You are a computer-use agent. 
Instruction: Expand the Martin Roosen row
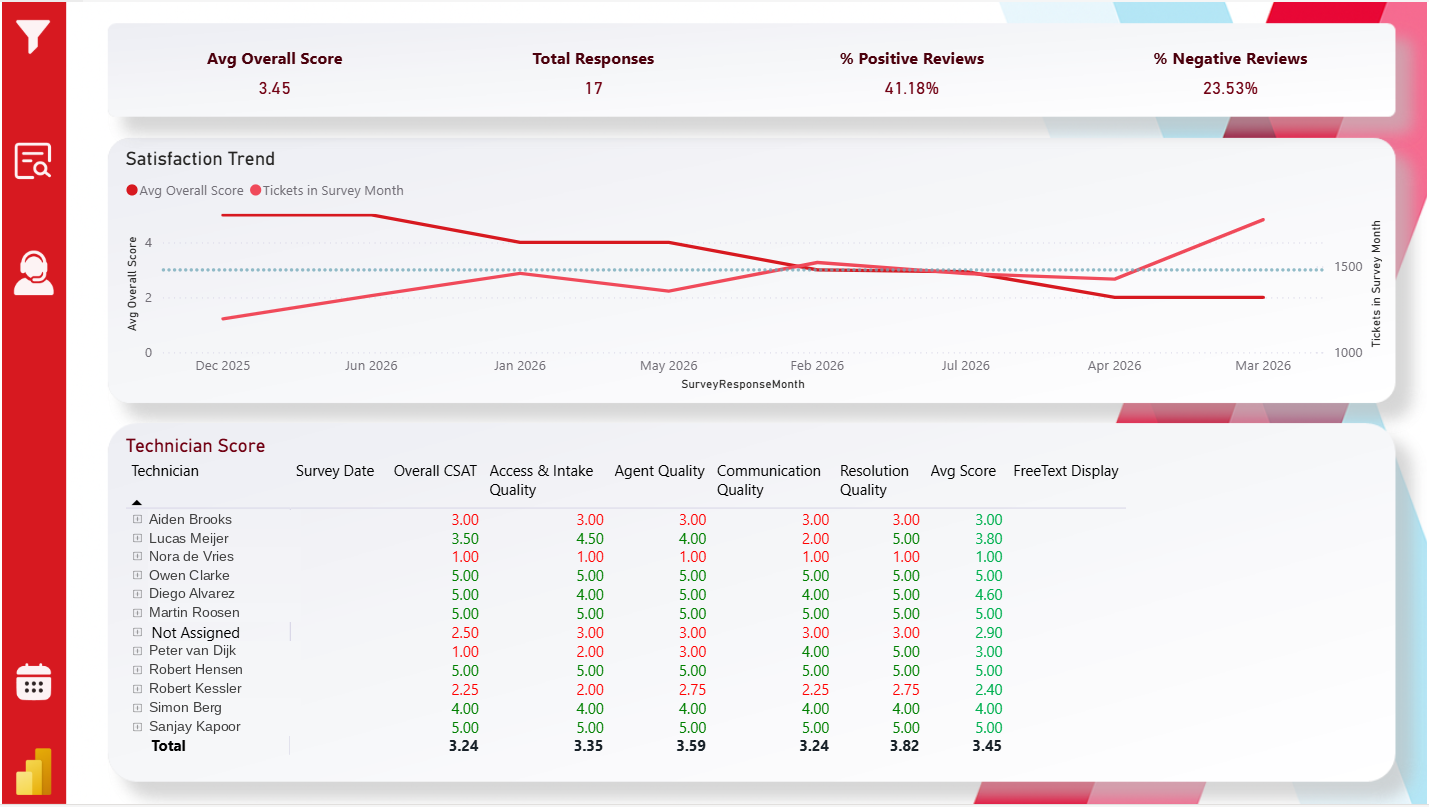click(x=137, y=613)
